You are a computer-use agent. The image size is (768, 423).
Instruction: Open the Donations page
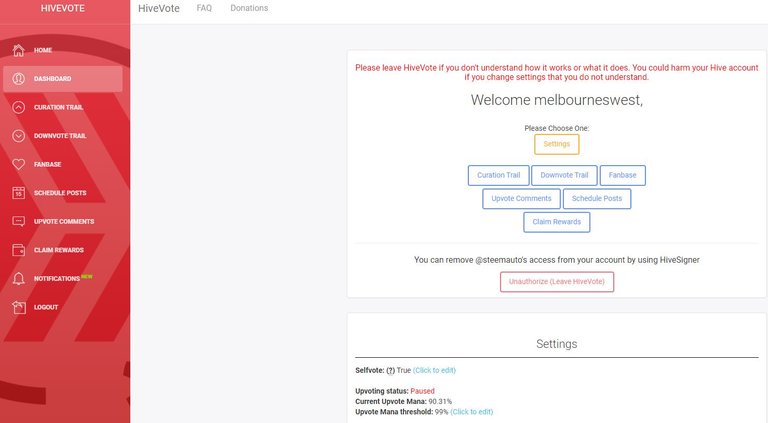pyautogui.click(x=249, y=8)
